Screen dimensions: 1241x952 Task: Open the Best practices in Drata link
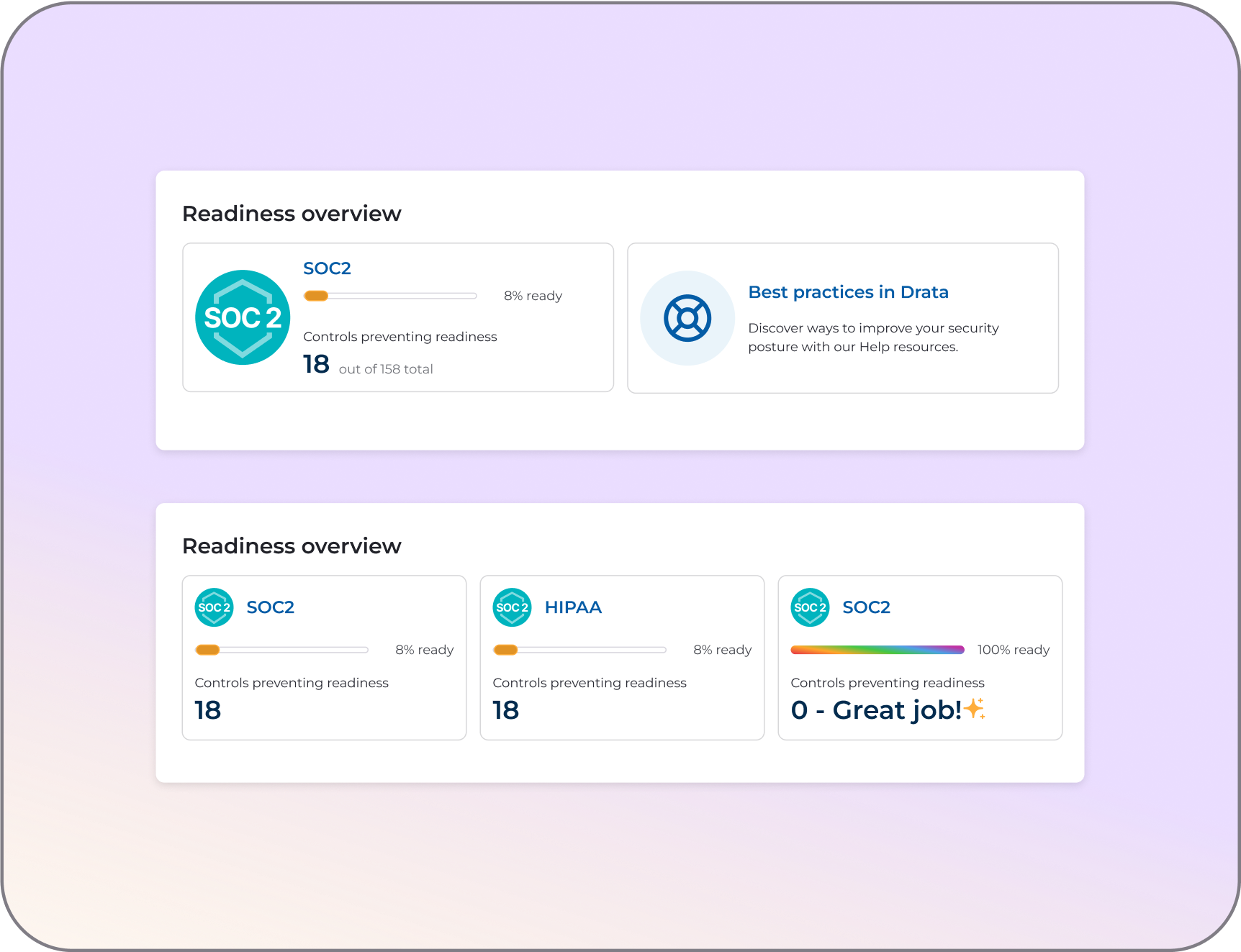click(848, 292)
